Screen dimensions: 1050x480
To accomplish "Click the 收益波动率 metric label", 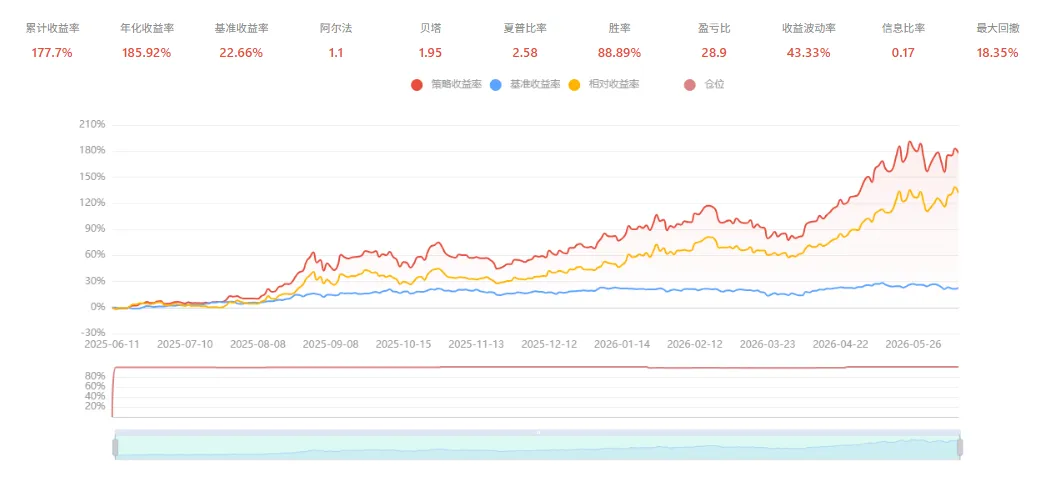I will click(x=808, y=29).
